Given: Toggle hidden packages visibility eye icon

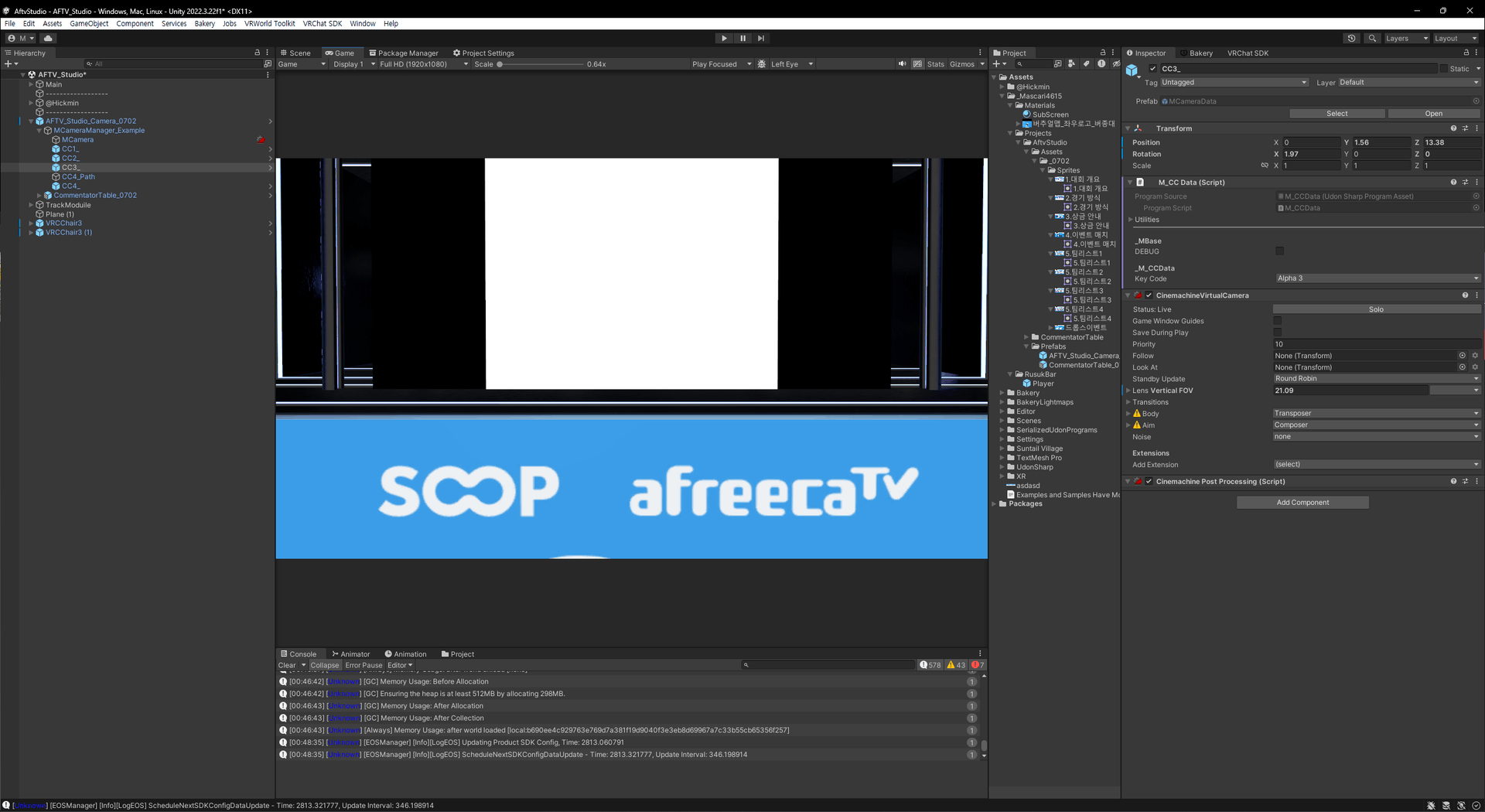Looking at the screenshot, I should click(1115, 64).
